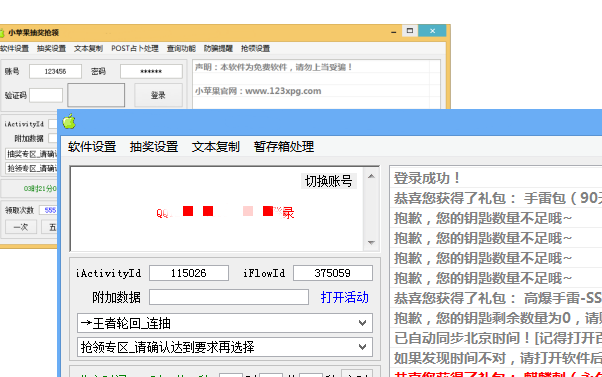
Task: Select the log row mentioning 高爆手雷
Action: [x=496, y=298]
